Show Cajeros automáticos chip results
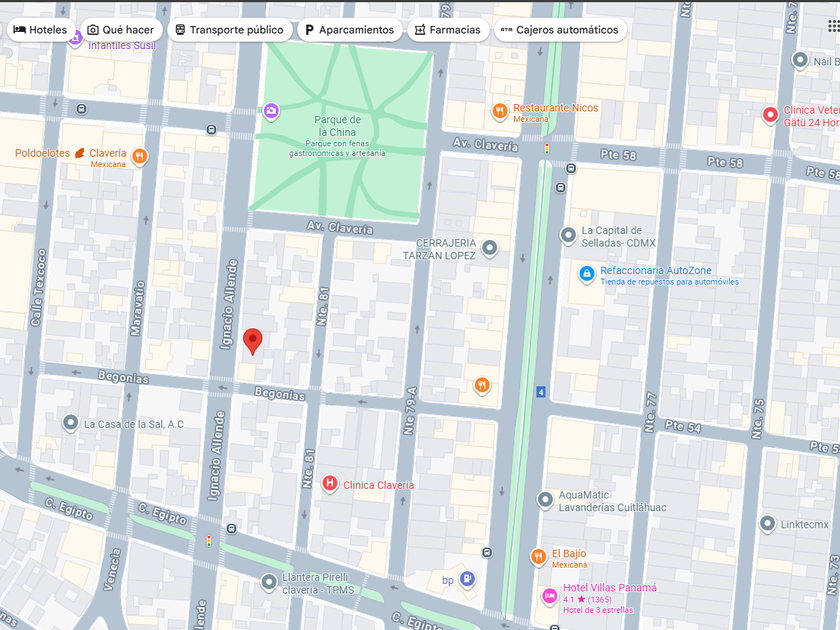This screenshot has width=840, height=630. (560, 30)
